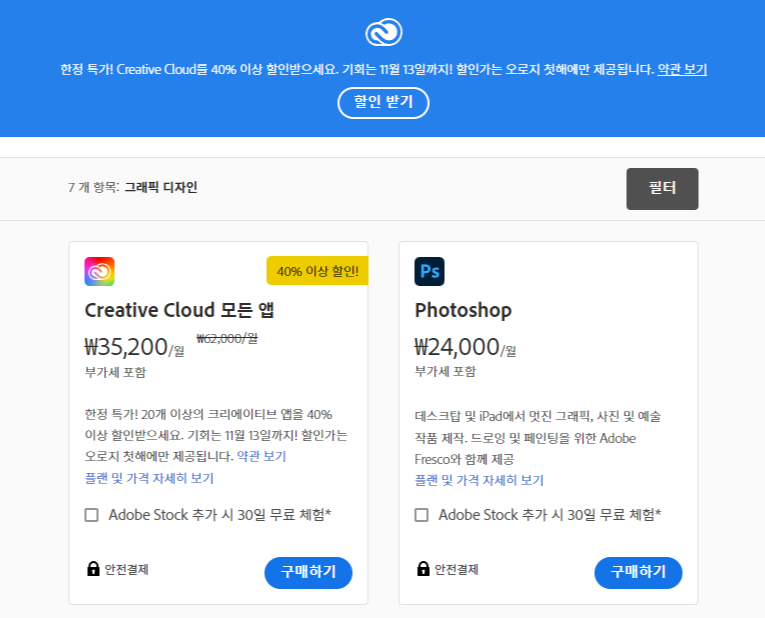This screenshot has height=618, width=765.
Task: Click 구매하기 for Creative Cloud 모든 앱
Action: 308,573
